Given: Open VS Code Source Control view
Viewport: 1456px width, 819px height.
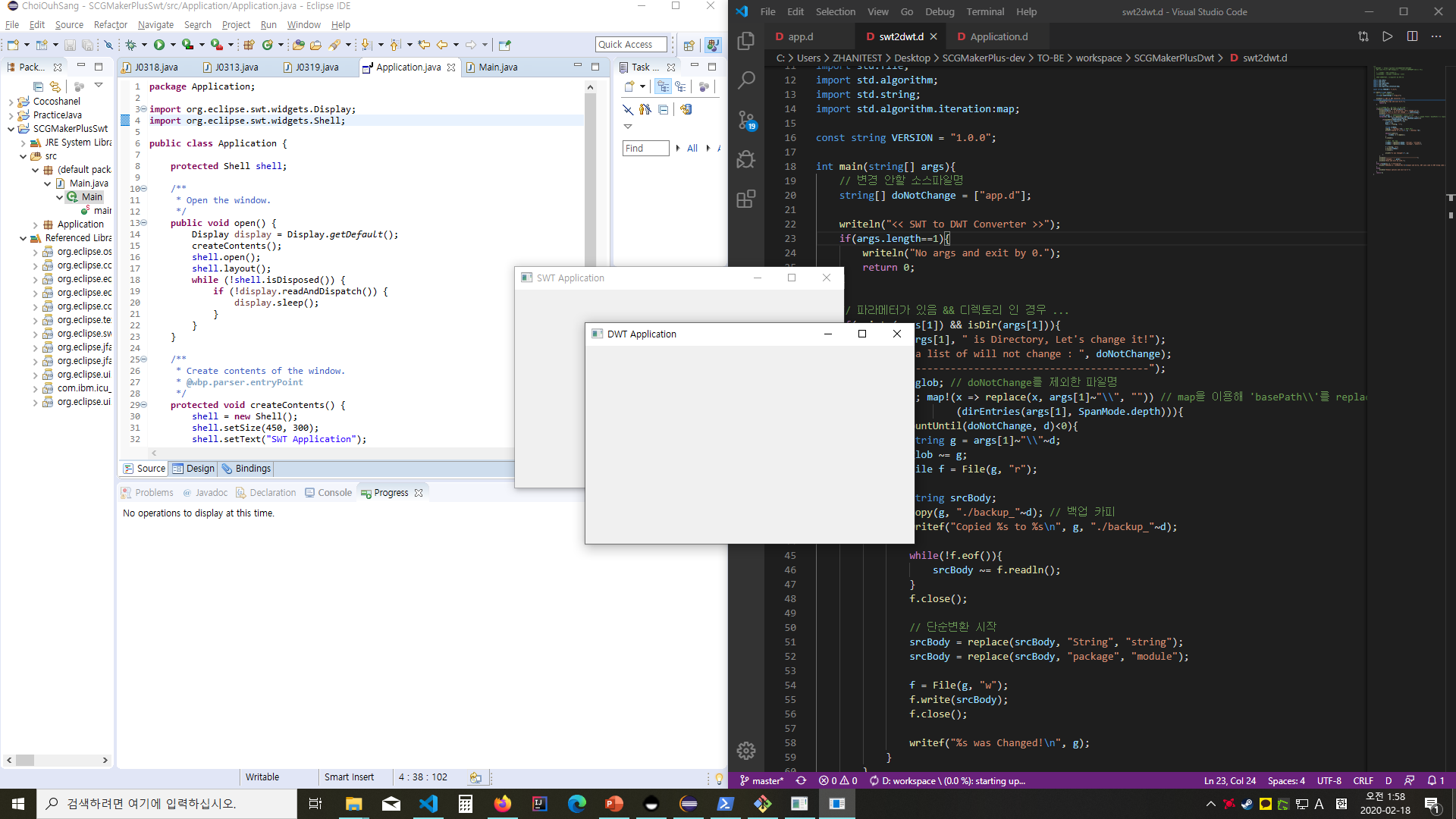Looking at the screenshot, I should [x=746, y=120].
